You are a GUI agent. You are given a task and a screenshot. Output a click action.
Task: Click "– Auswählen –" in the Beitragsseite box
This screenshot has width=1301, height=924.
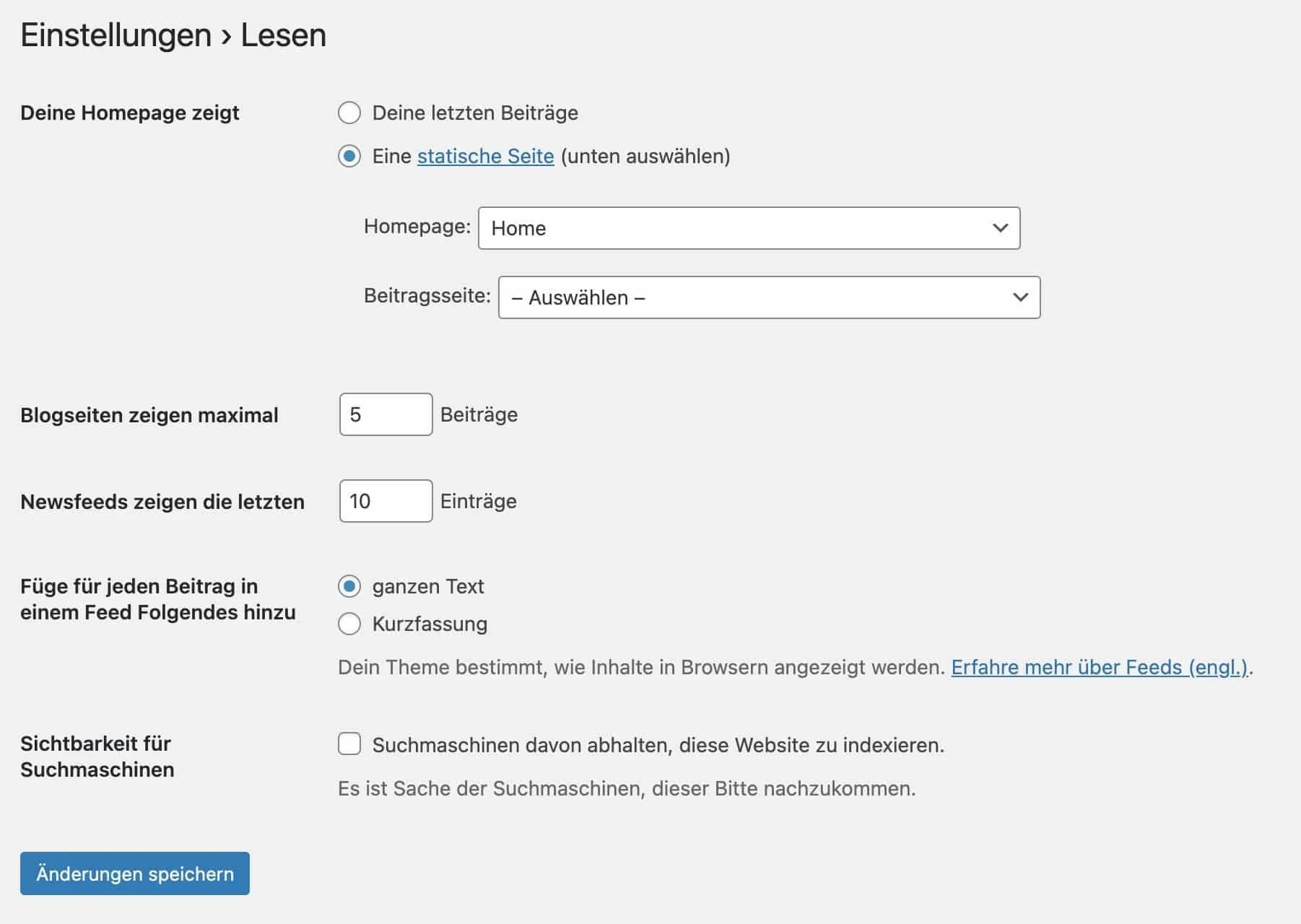[577, 297]
